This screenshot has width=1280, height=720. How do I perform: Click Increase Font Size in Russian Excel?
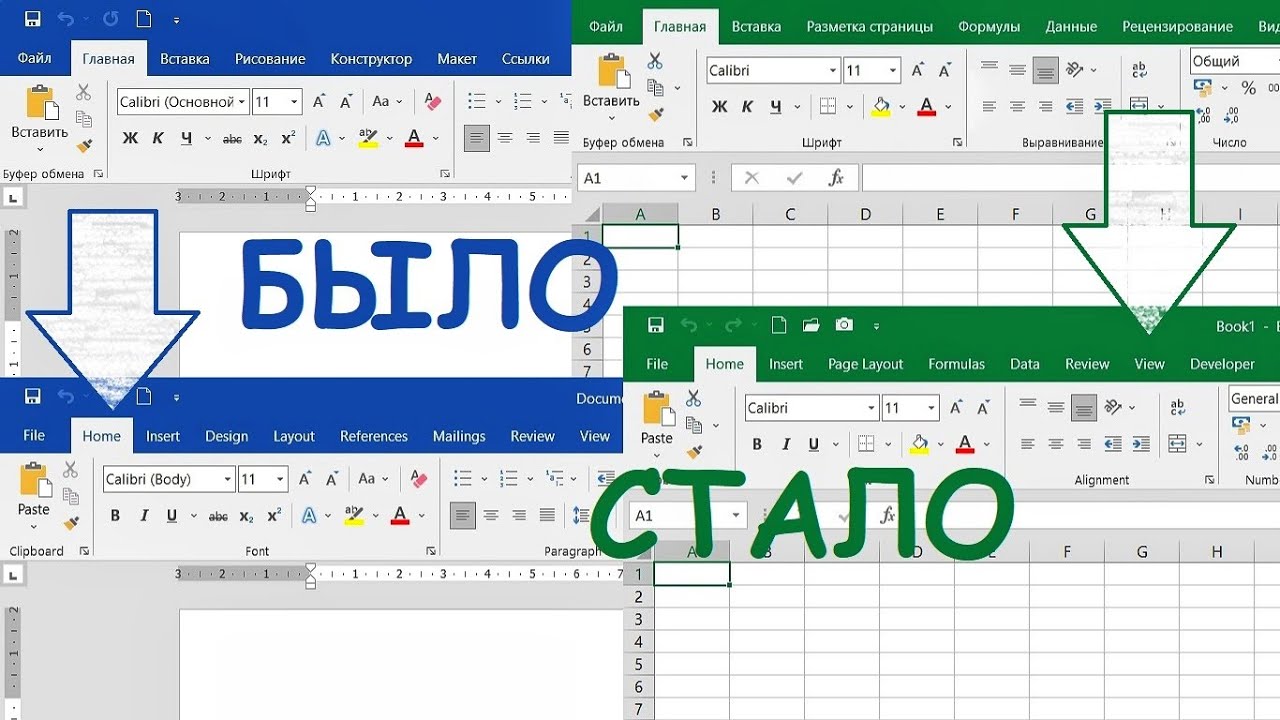click(916, 71)
